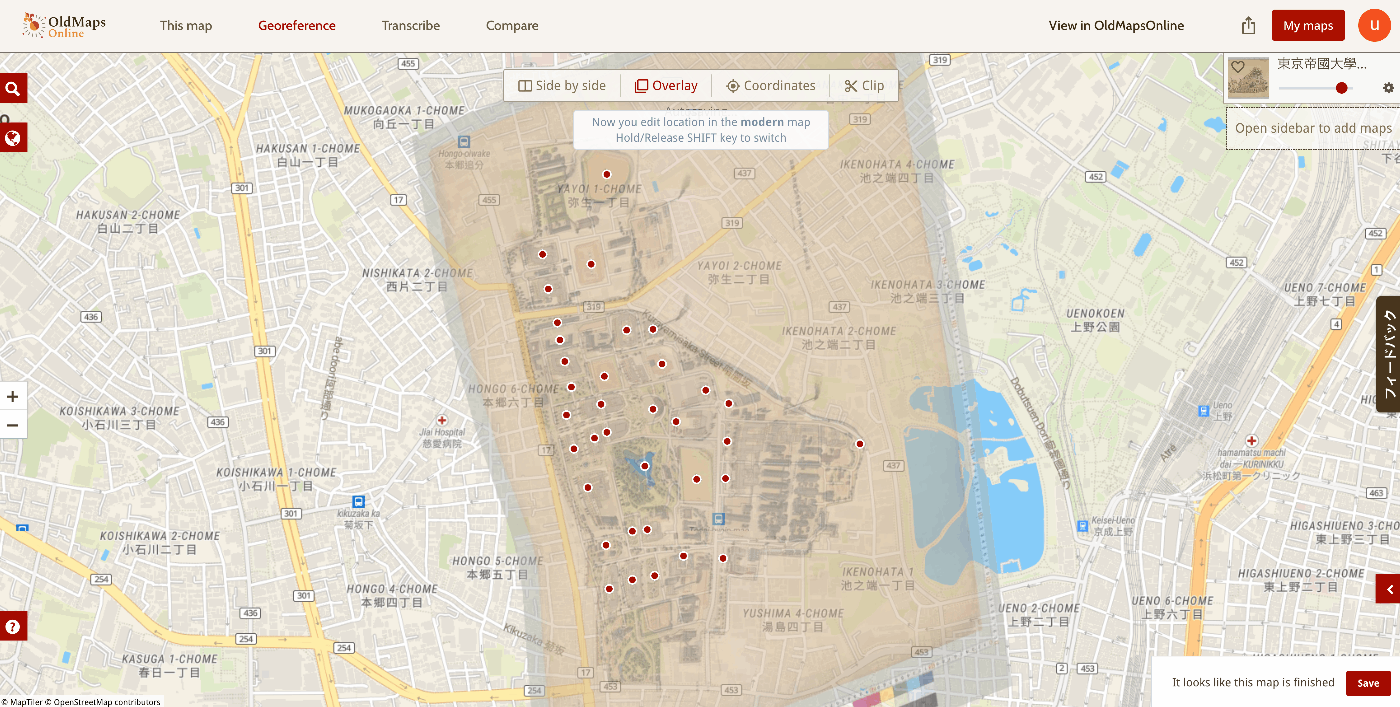
Task: Open the map search magnifier icon
Action: [x=13, y=89]
